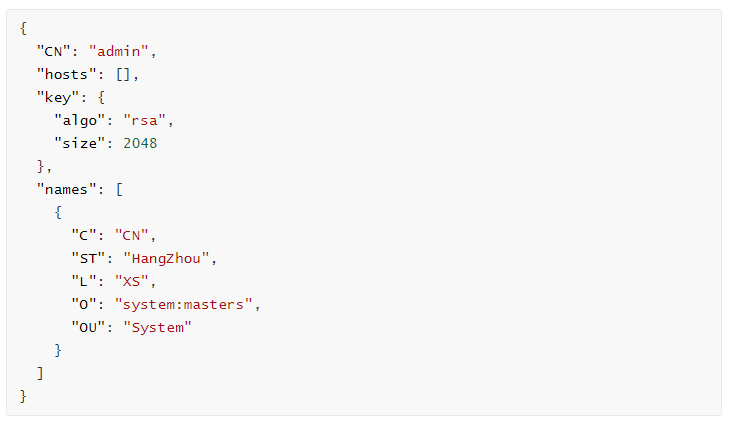
Task: Click the "OU" key name
Action: (88, 328)
